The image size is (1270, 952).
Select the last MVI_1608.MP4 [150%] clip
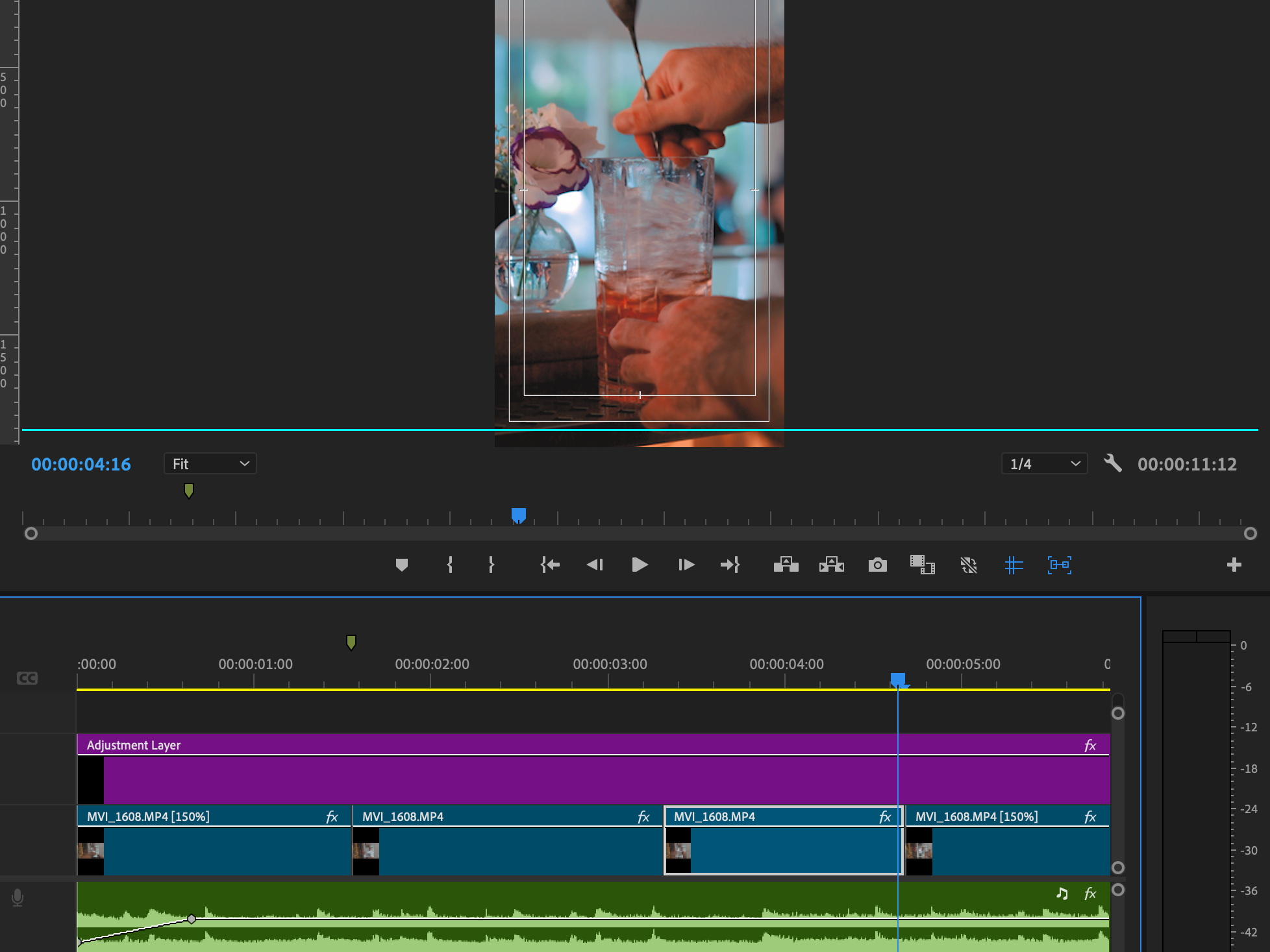(x=1008, y=841)
